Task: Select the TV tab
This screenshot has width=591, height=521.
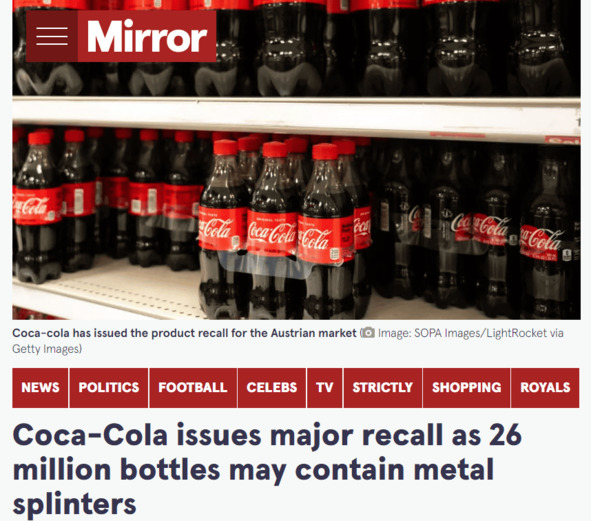Action: coord(325,388)
